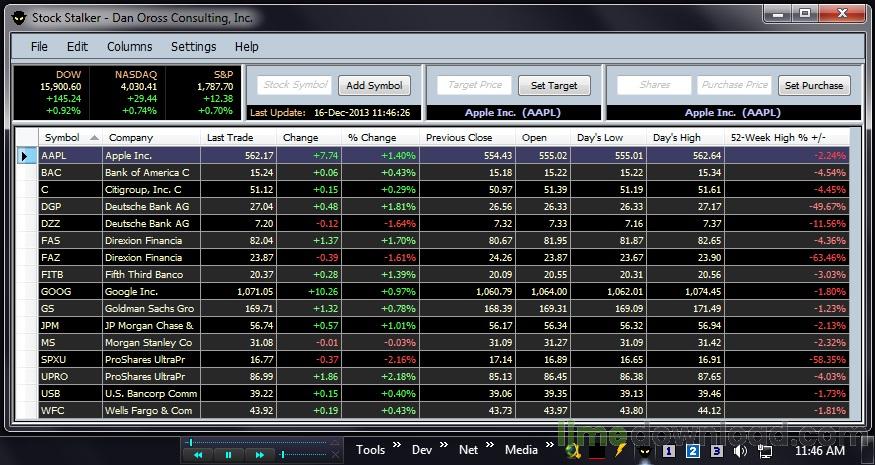Click the Purchase Price input field
Screen dimensions: 875x465
click(734, 85)
